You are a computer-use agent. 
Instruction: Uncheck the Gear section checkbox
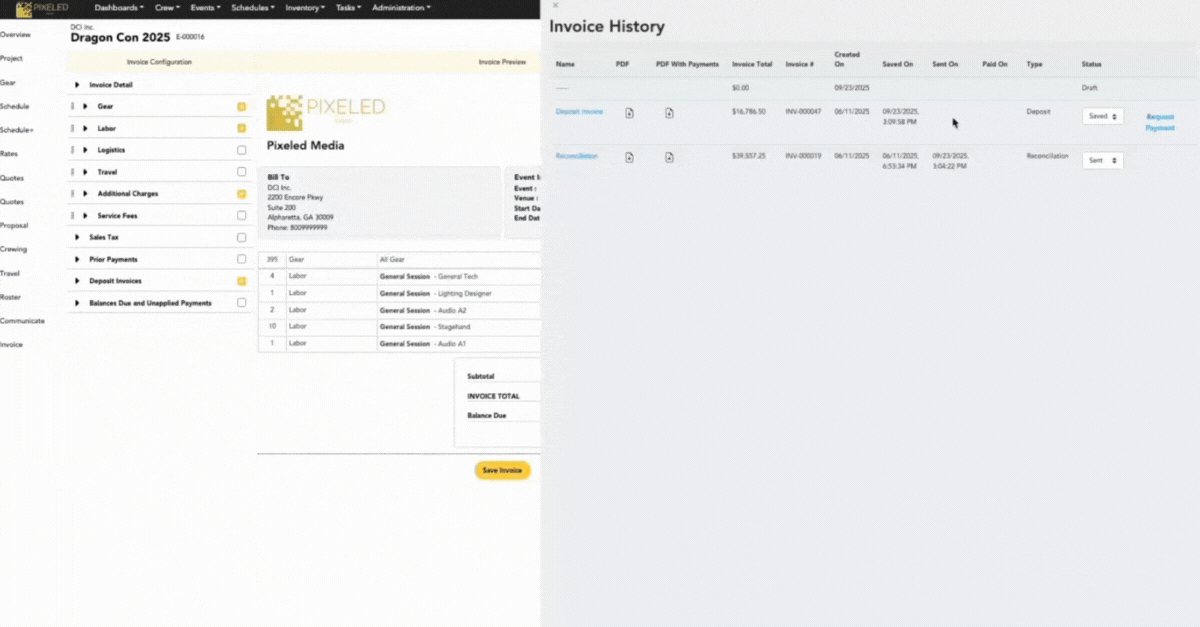[241, 107]
